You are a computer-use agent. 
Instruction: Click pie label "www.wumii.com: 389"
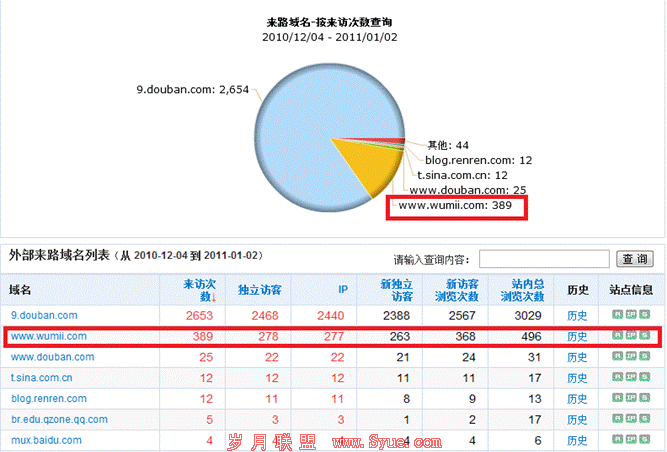click(455, 205)
